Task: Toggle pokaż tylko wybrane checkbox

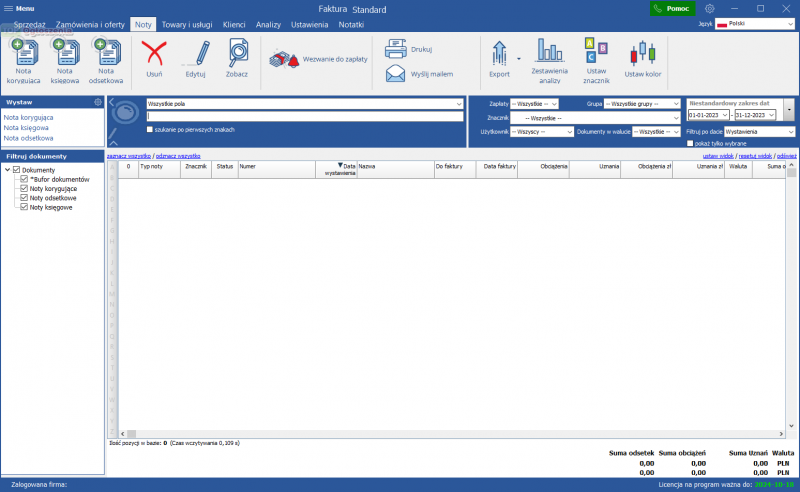Action: [x=690, y=143]
